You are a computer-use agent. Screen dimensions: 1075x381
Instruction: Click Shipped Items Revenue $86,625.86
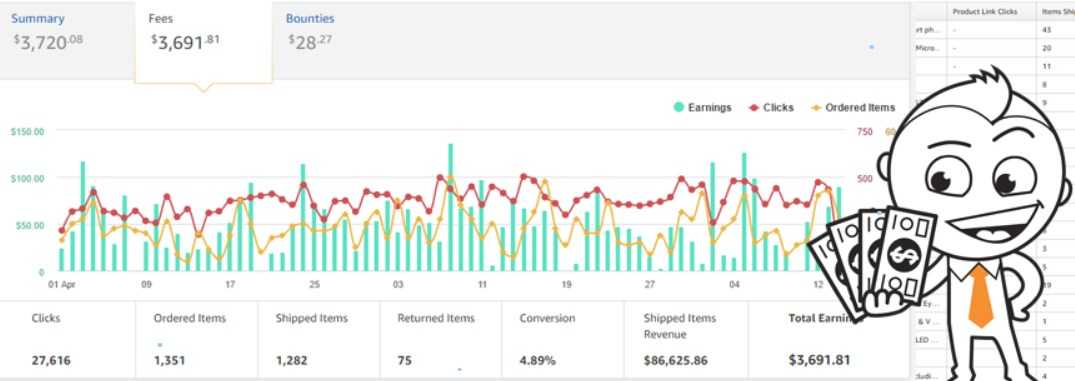[675, 360]
